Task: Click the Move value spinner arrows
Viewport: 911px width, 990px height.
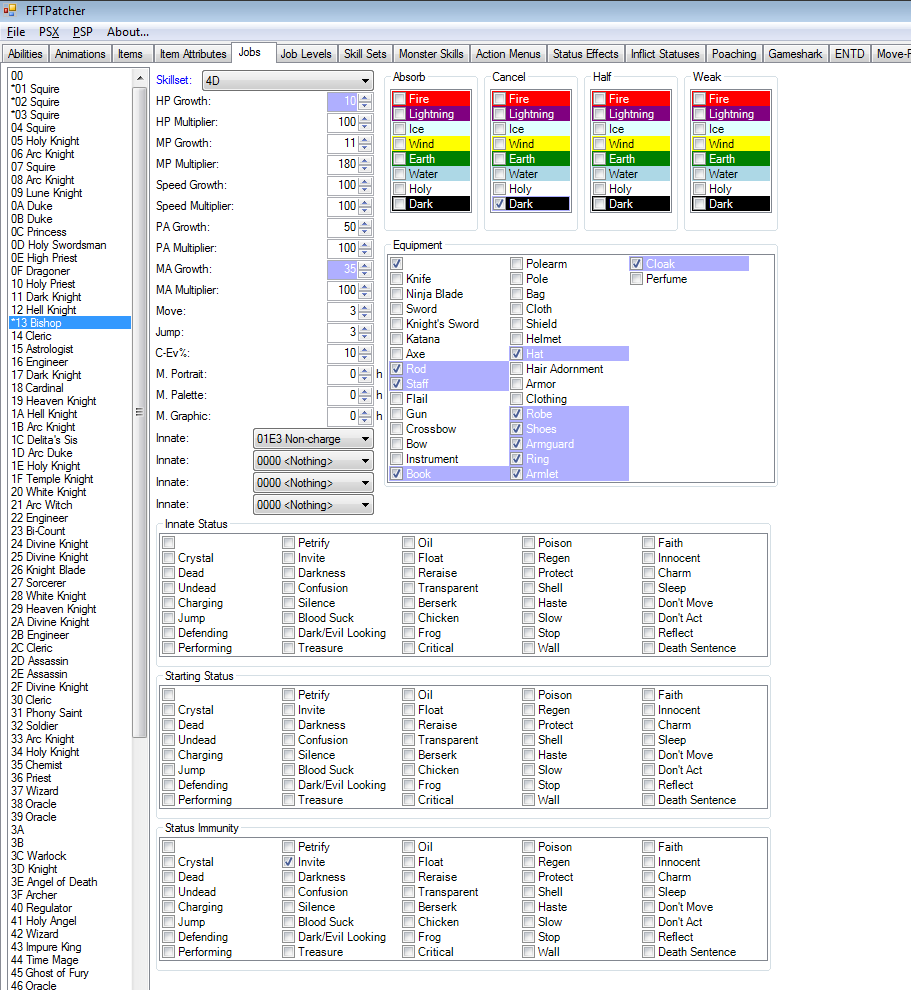Action: [365, 311]
